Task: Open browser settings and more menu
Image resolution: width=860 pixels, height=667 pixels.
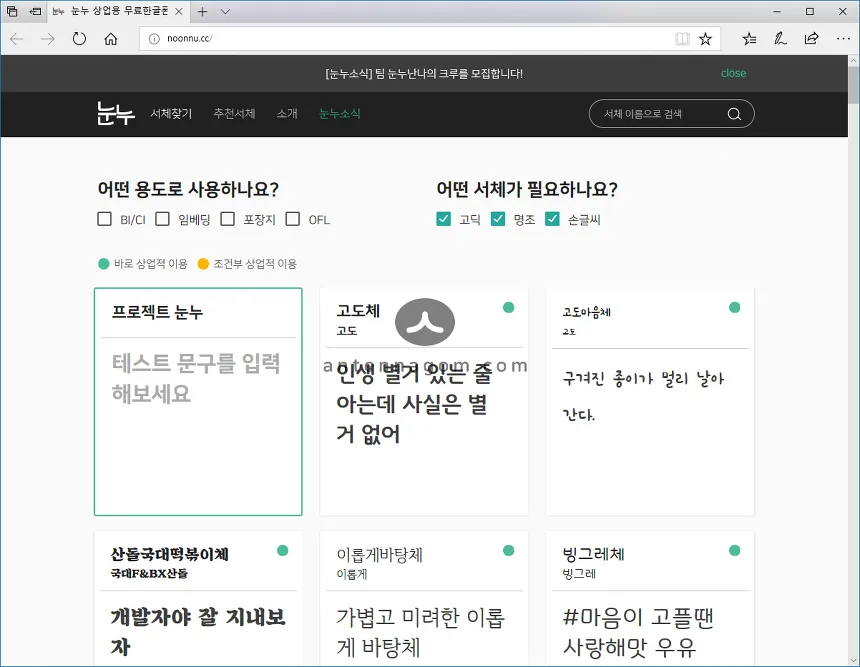Action: tap(841, 39)
